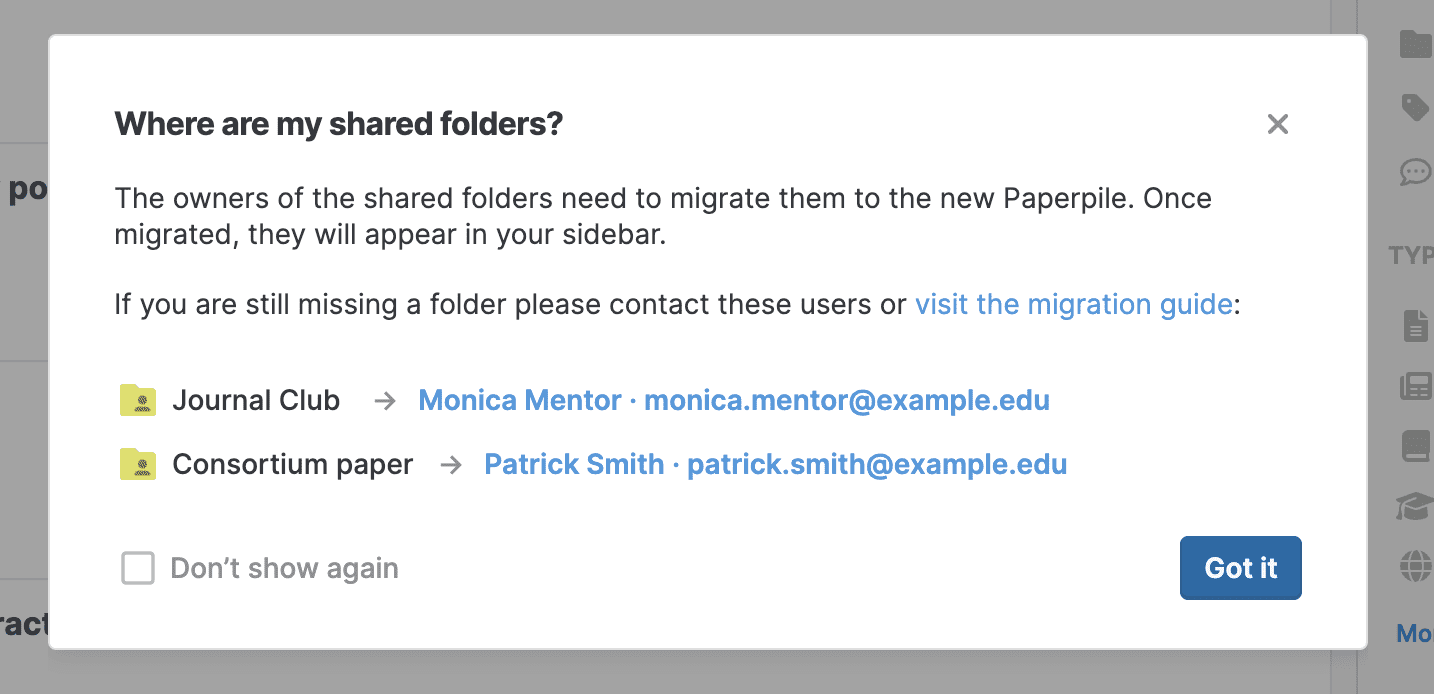Close the shared folders dialog
Viewport: 1434px width, 694px height.
pyautogui.click(x=1277, y=125)
